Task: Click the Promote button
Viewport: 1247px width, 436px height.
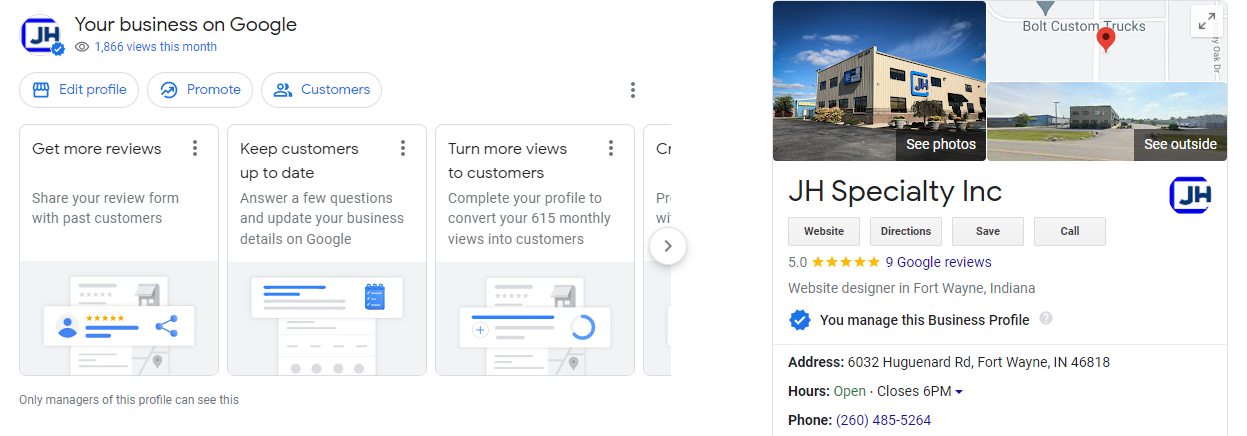Action: click(x=200, y=90)
